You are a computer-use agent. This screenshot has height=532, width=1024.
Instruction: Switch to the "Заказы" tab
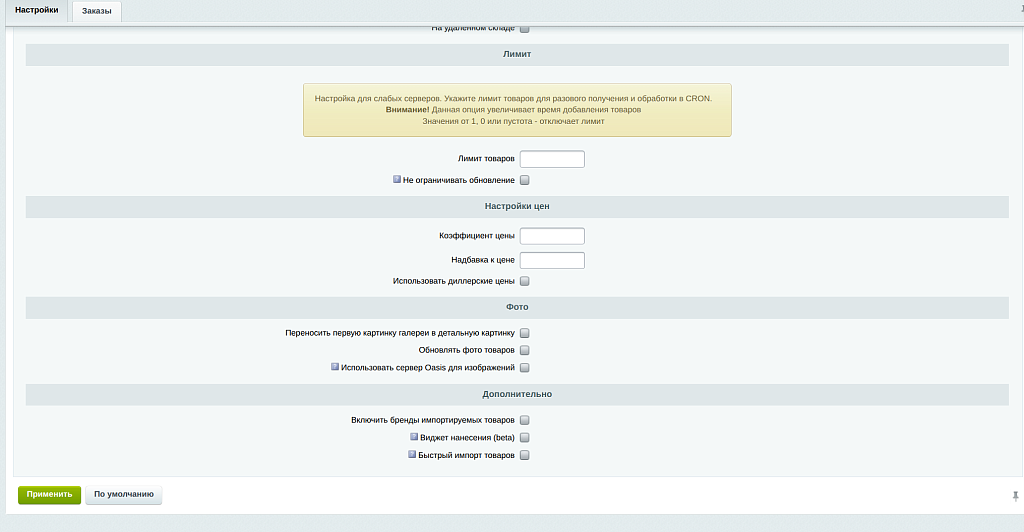(97, 12)
